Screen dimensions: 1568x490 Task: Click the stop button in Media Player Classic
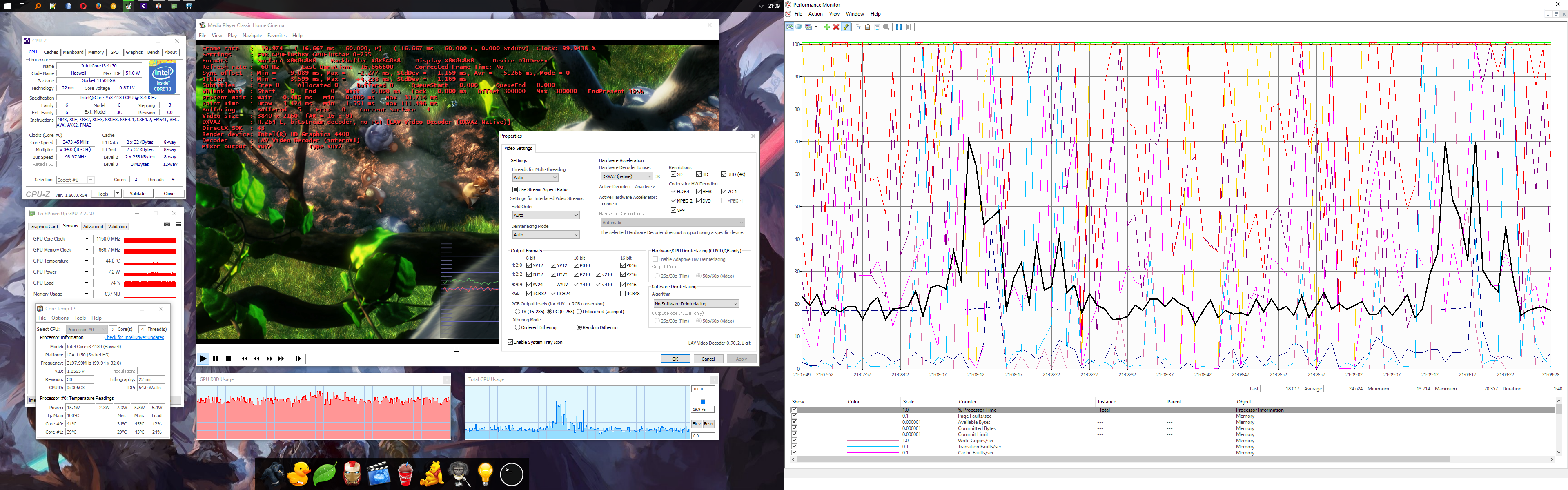click(228, 359)
